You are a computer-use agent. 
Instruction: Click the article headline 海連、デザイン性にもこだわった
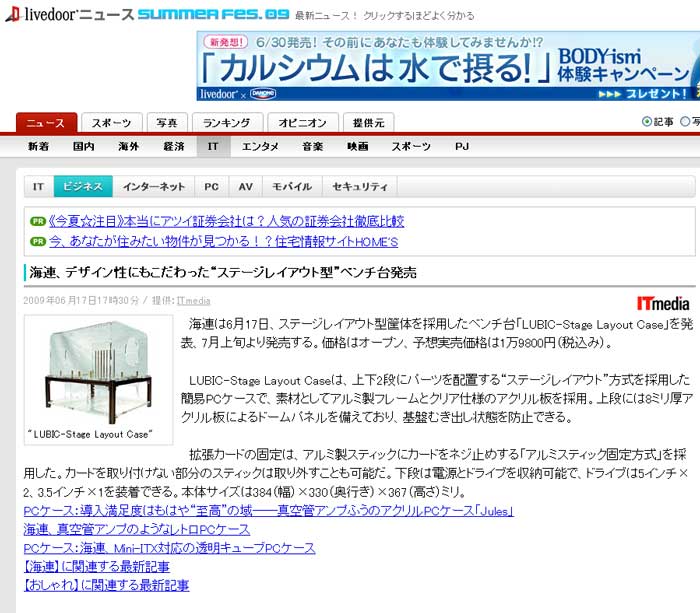tap(223, 272)
